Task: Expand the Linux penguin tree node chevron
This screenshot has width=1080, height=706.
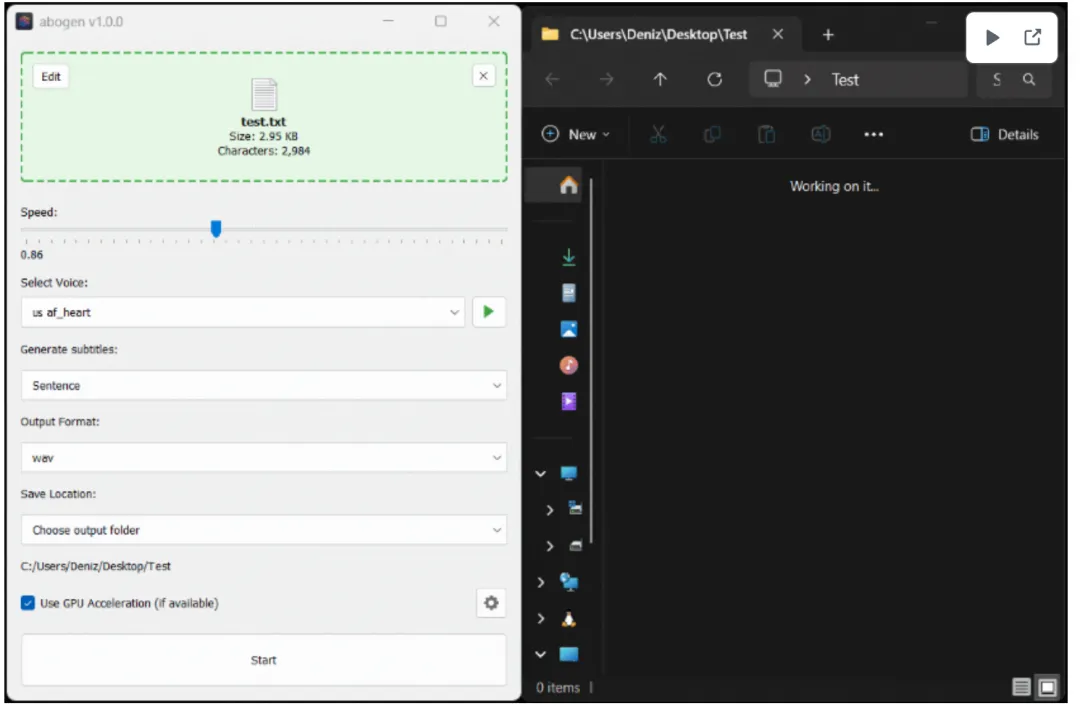Action: tap(541, 619)
